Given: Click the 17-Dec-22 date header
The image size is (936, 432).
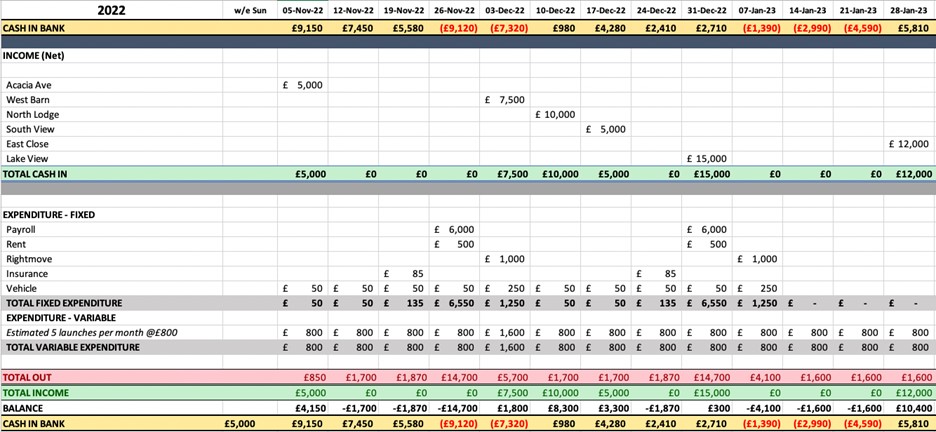Looking at the screenshot, I should tap(605, 10).
